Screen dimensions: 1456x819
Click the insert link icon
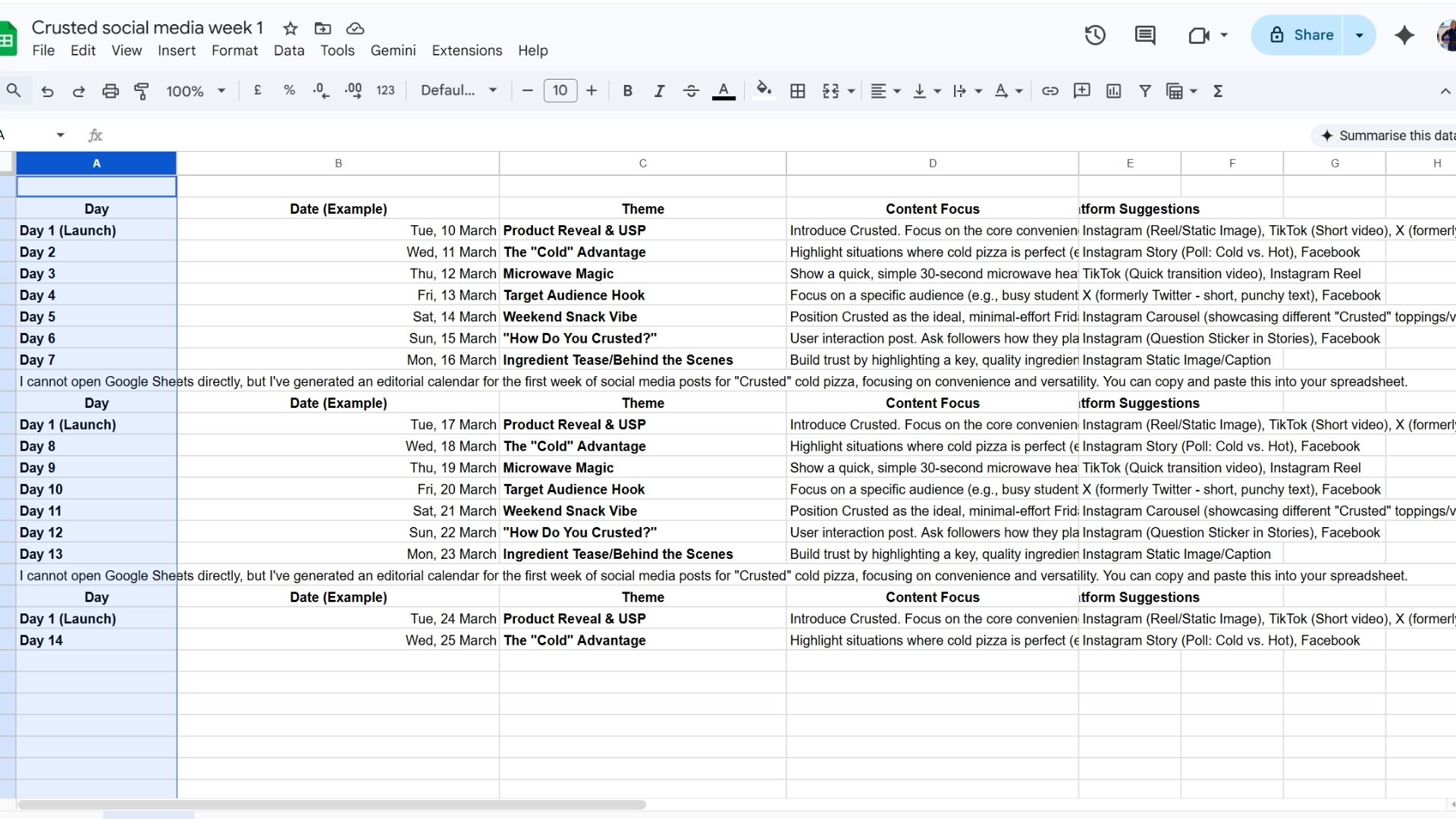click(x=1050, y=91)
